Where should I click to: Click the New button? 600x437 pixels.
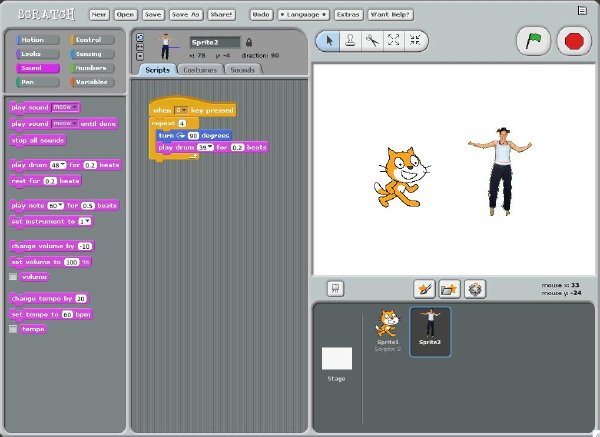[99, 15]
